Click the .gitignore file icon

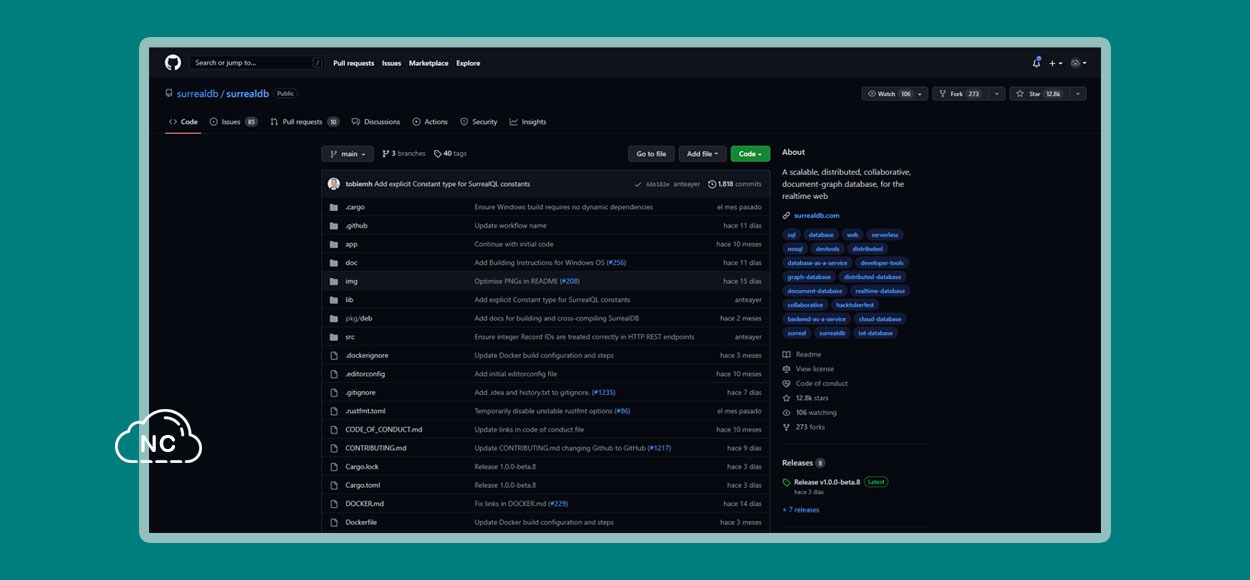pyautogui.click(x=334, y=392)
